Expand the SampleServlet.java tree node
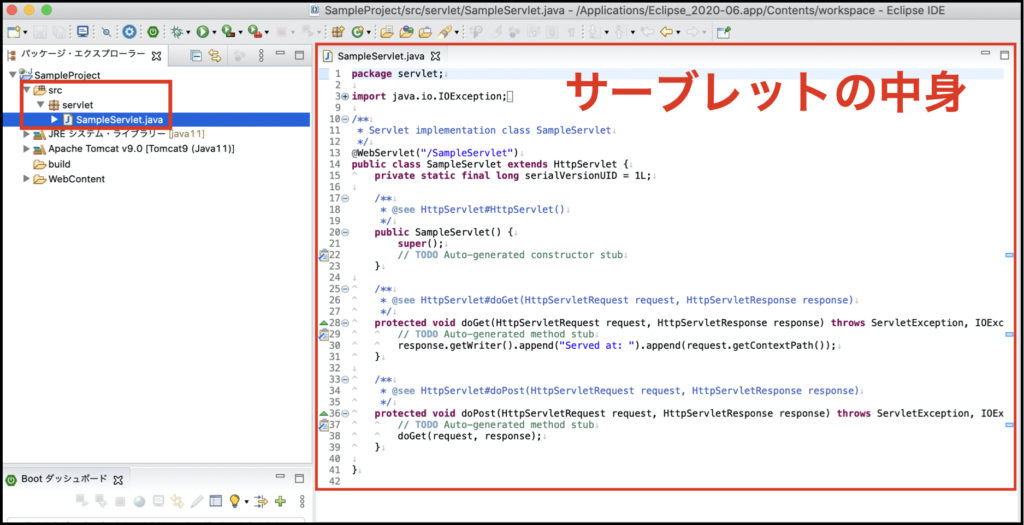This screenshot has height=525, width=1024. tap(54, 119)
